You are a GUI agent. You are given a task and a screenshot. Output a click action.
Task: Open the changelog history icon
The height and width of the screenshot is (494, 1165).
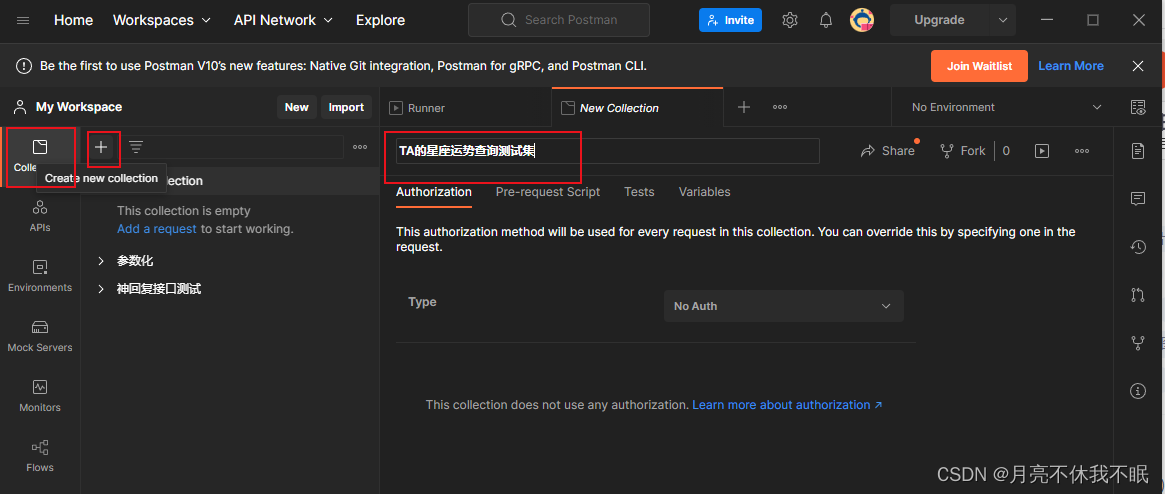[1138, 247]
